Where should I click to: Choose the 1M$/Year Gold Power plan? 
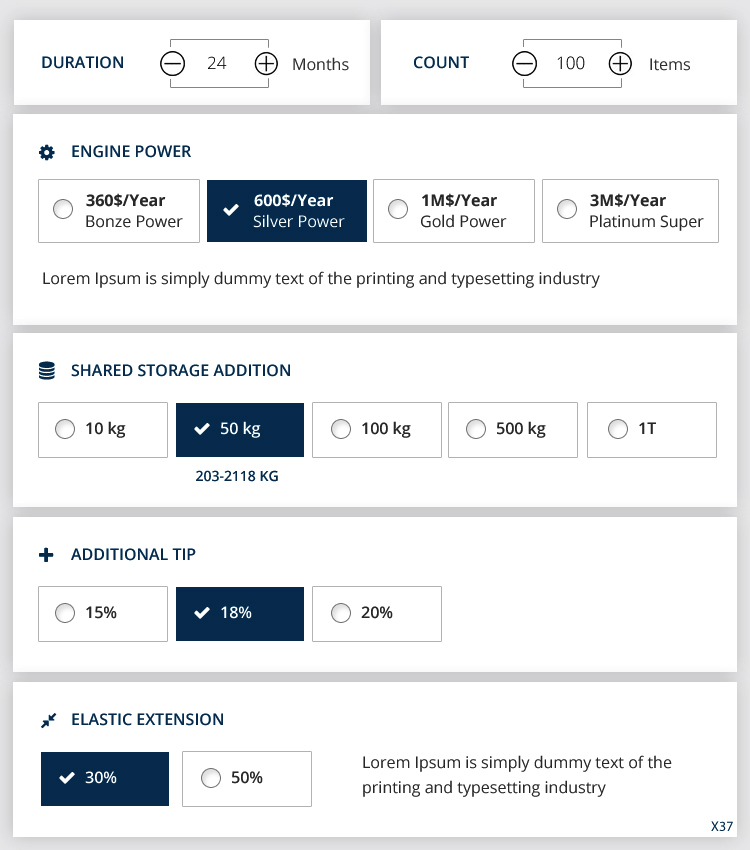(x=453, y=211)
